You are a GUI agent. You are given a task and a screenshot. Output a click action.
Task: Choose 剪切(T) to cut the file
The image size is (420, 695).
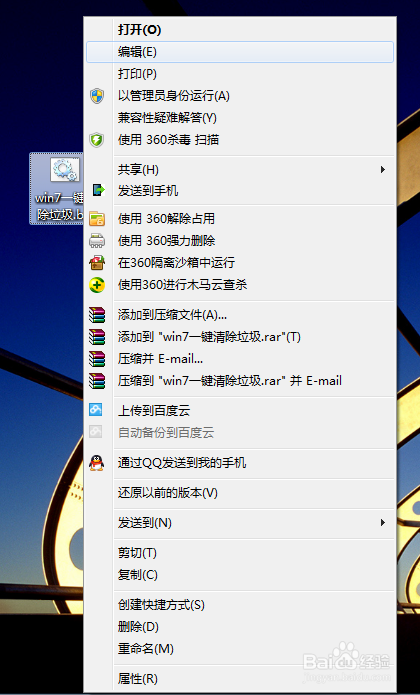tap(240, 553)
